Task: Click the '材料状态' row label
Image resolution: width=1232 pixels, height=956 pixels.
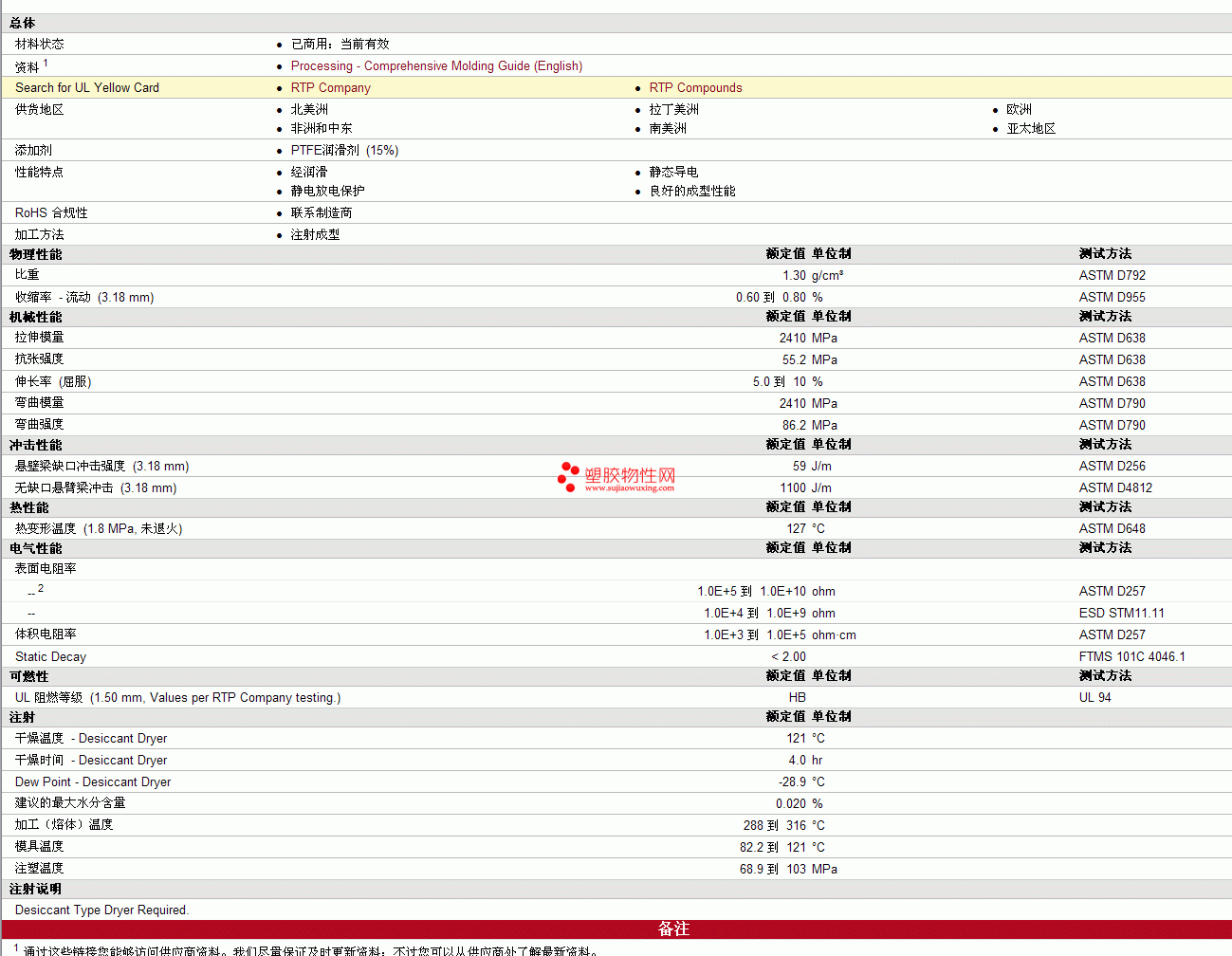Action: click(x=40, y=44)
